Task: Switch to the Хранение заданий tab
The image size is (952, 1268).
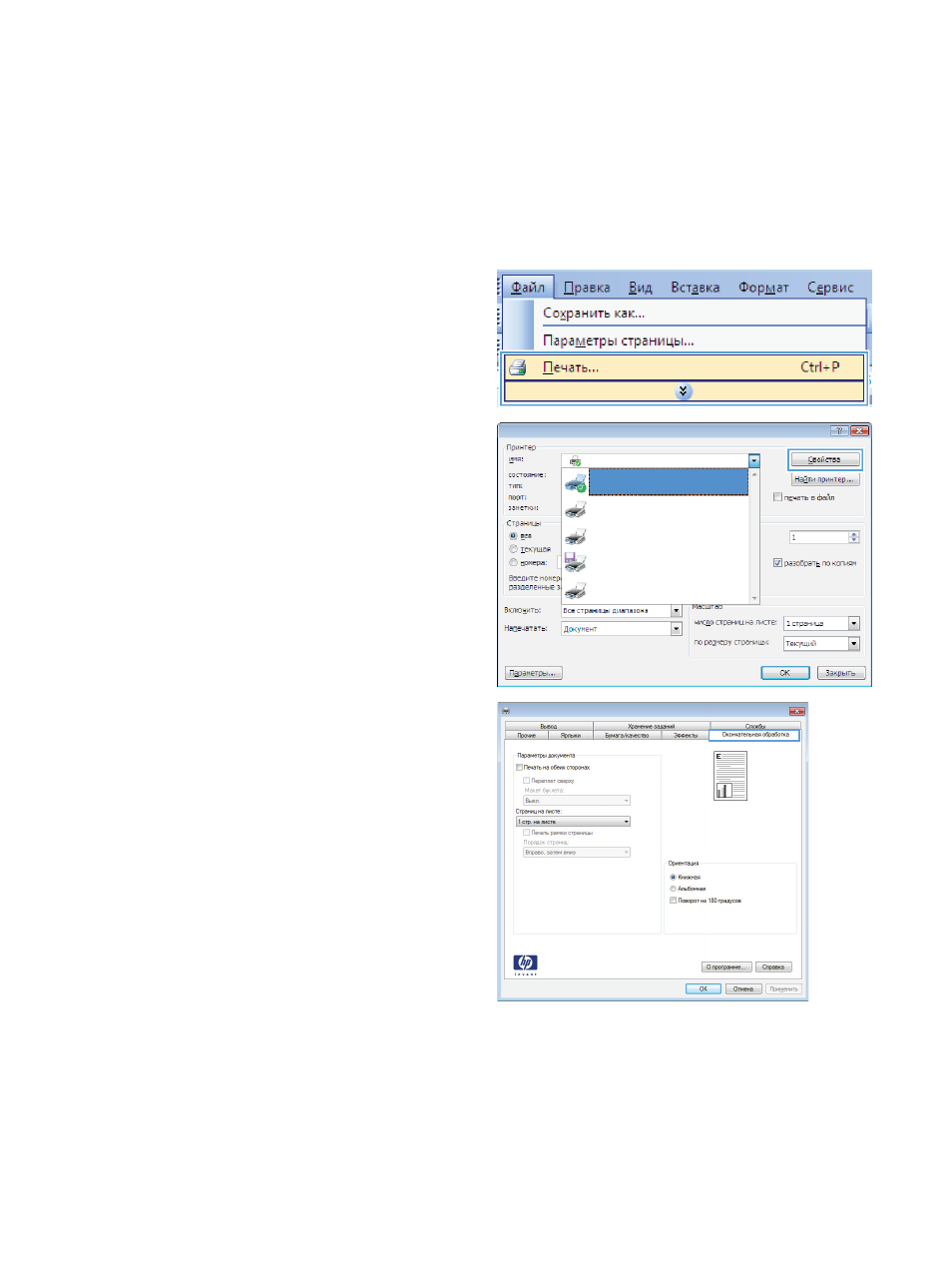Action: pos(652,726)
